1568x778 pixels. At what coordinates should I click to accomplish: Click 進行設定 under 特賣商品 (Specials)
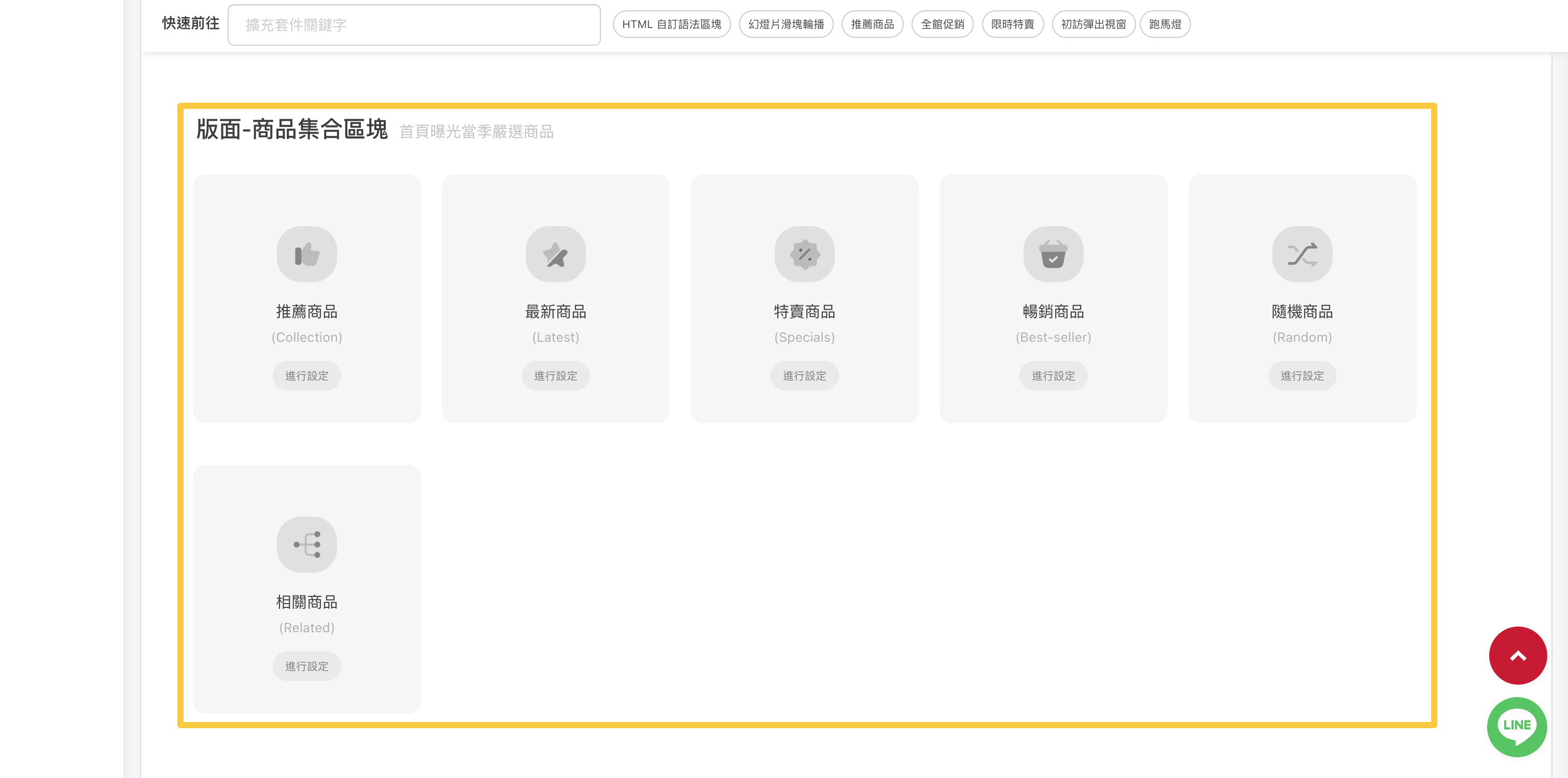pos(805,376)
